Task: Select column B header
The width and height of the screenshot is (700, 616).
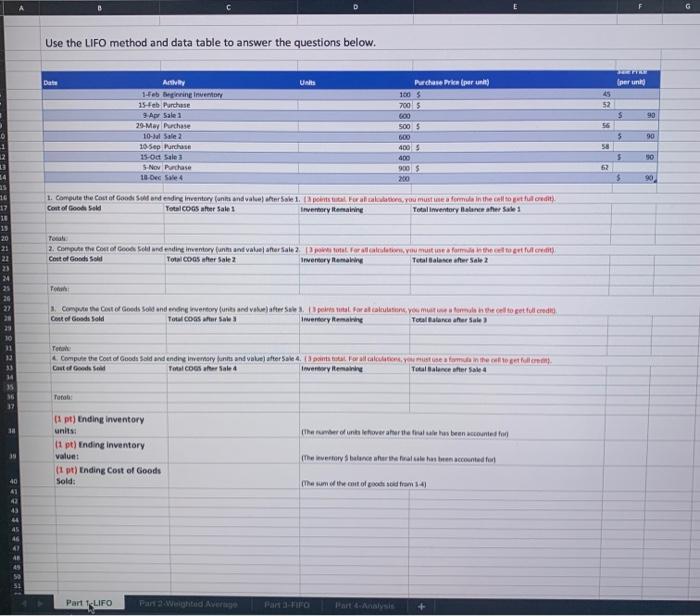Action: (99, 8)
